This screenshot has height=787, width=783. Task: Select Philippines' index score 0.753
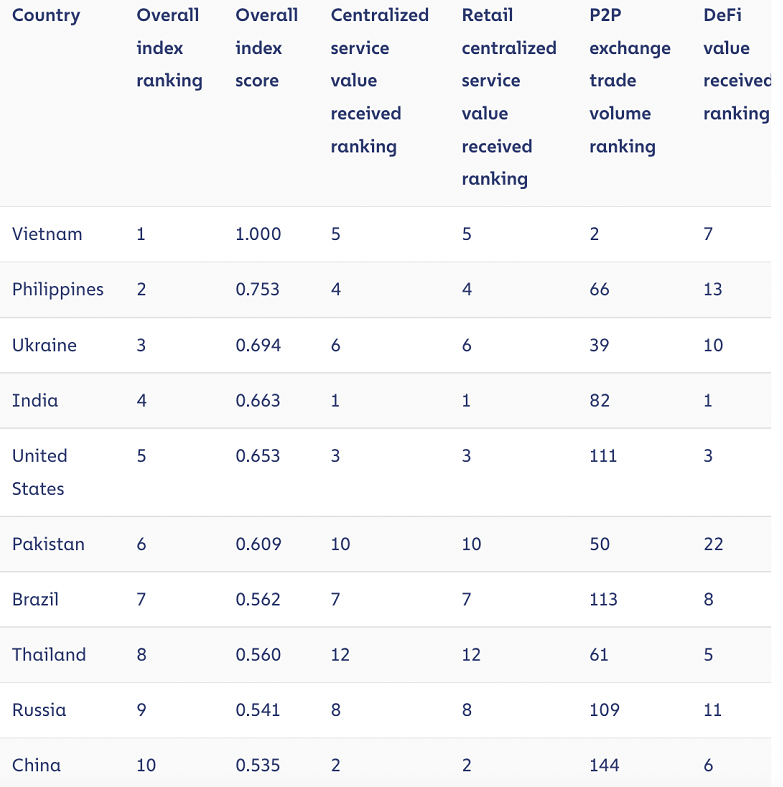click(257, 290)
